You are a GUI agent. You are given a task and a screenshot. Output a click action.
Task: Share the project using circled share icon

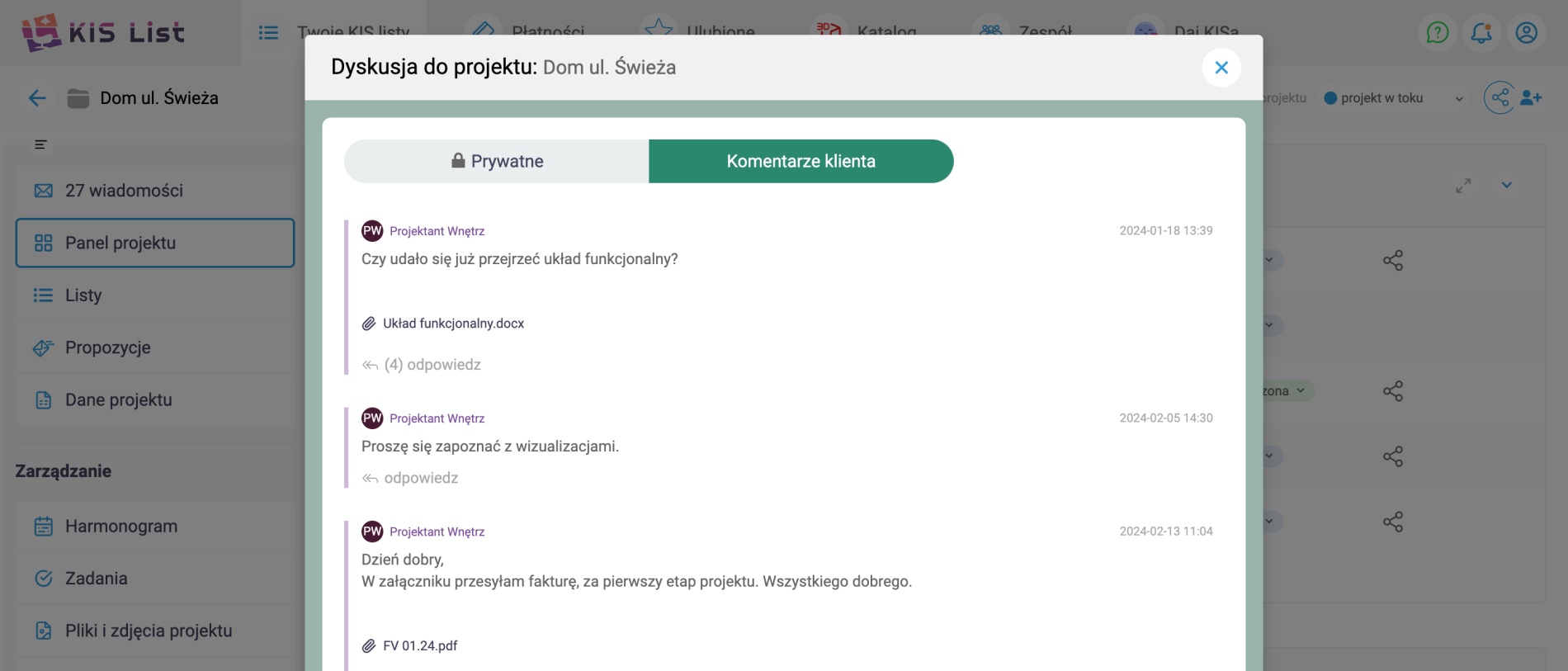coord(1499,98)
